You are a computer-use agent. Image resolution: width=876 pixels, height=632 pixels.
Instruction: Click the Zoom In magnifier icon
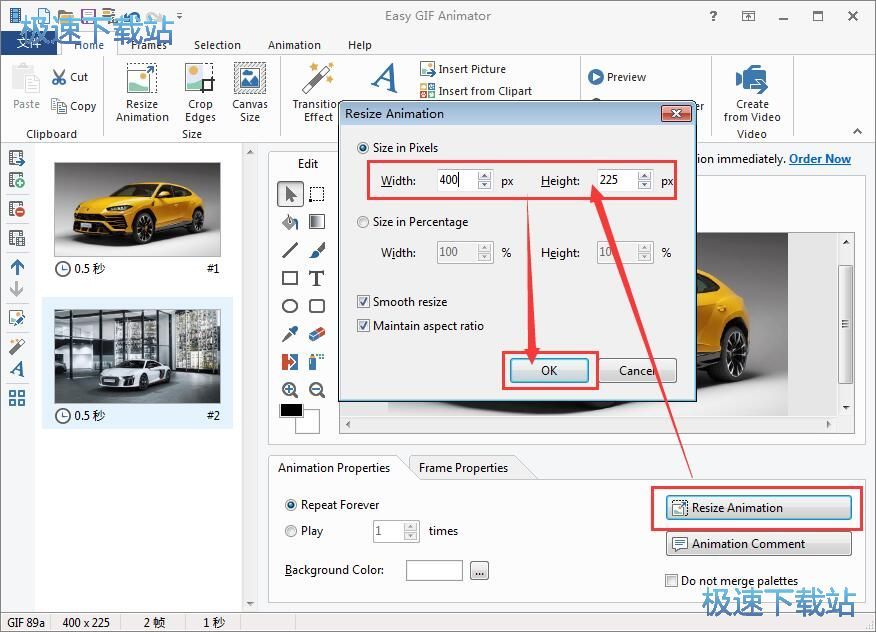[x=290, y=390]
